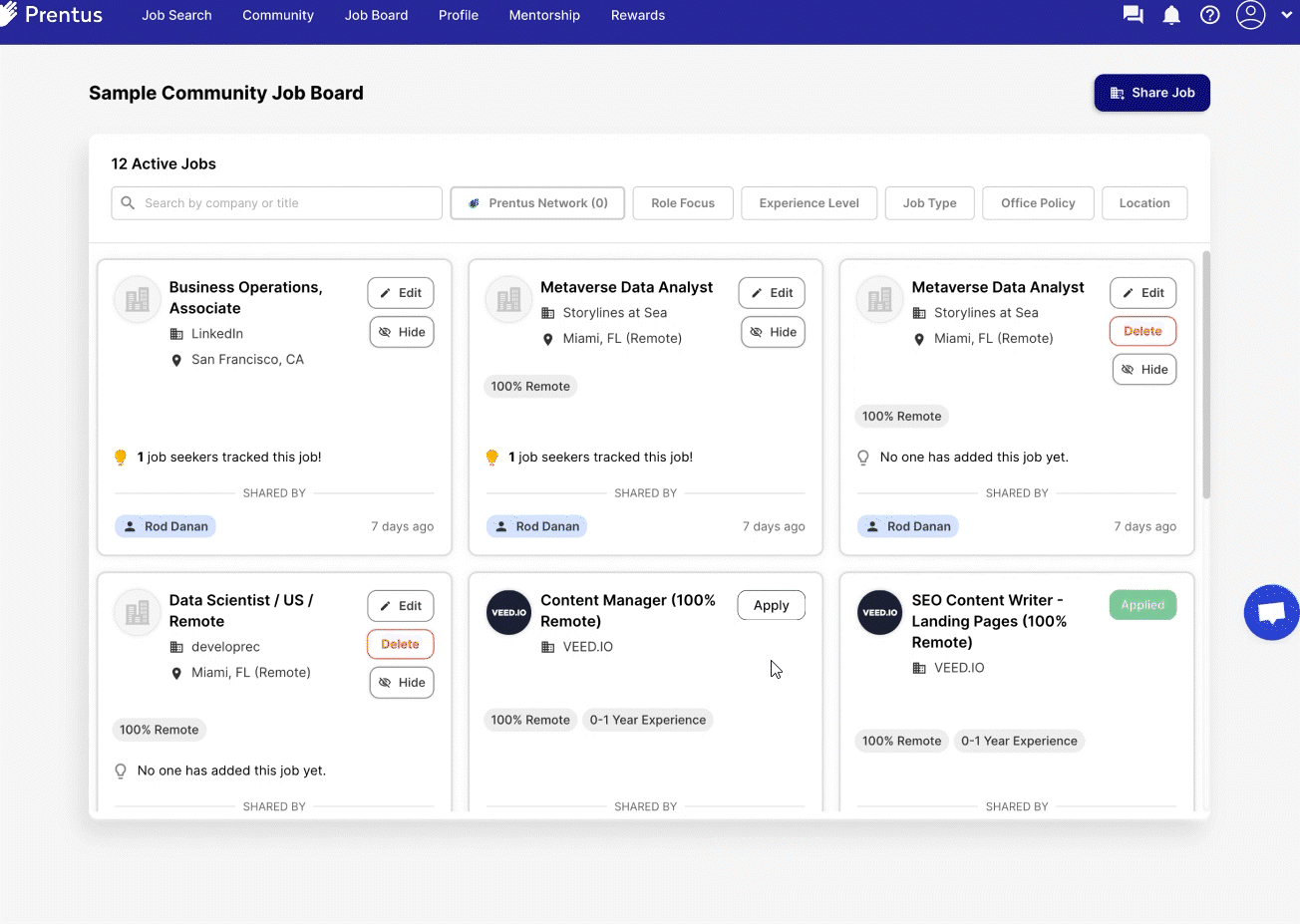The width and height of the screenshot is (1300, 924).
Task: Click the lightbulb icon on Data Scientist card
Action: tap(121, 770)
